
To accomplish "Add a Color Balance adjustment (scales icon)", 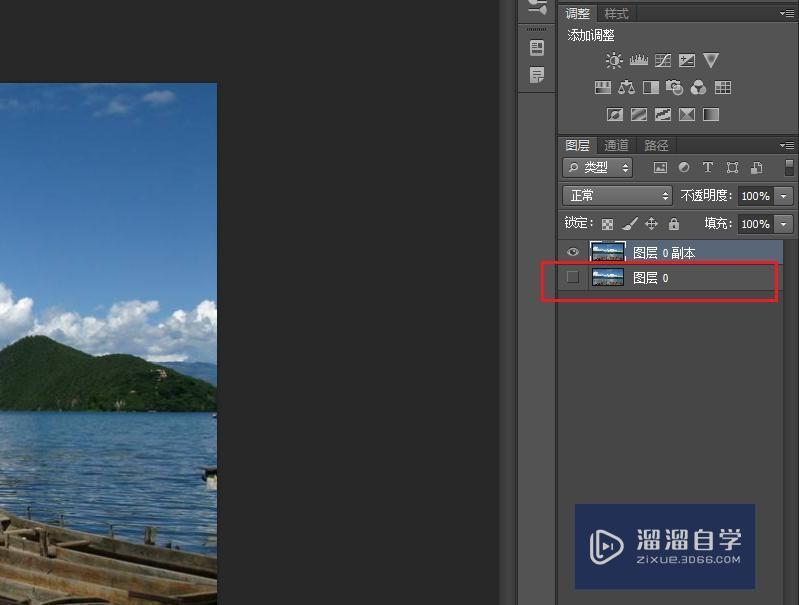I will coord(626,88).
